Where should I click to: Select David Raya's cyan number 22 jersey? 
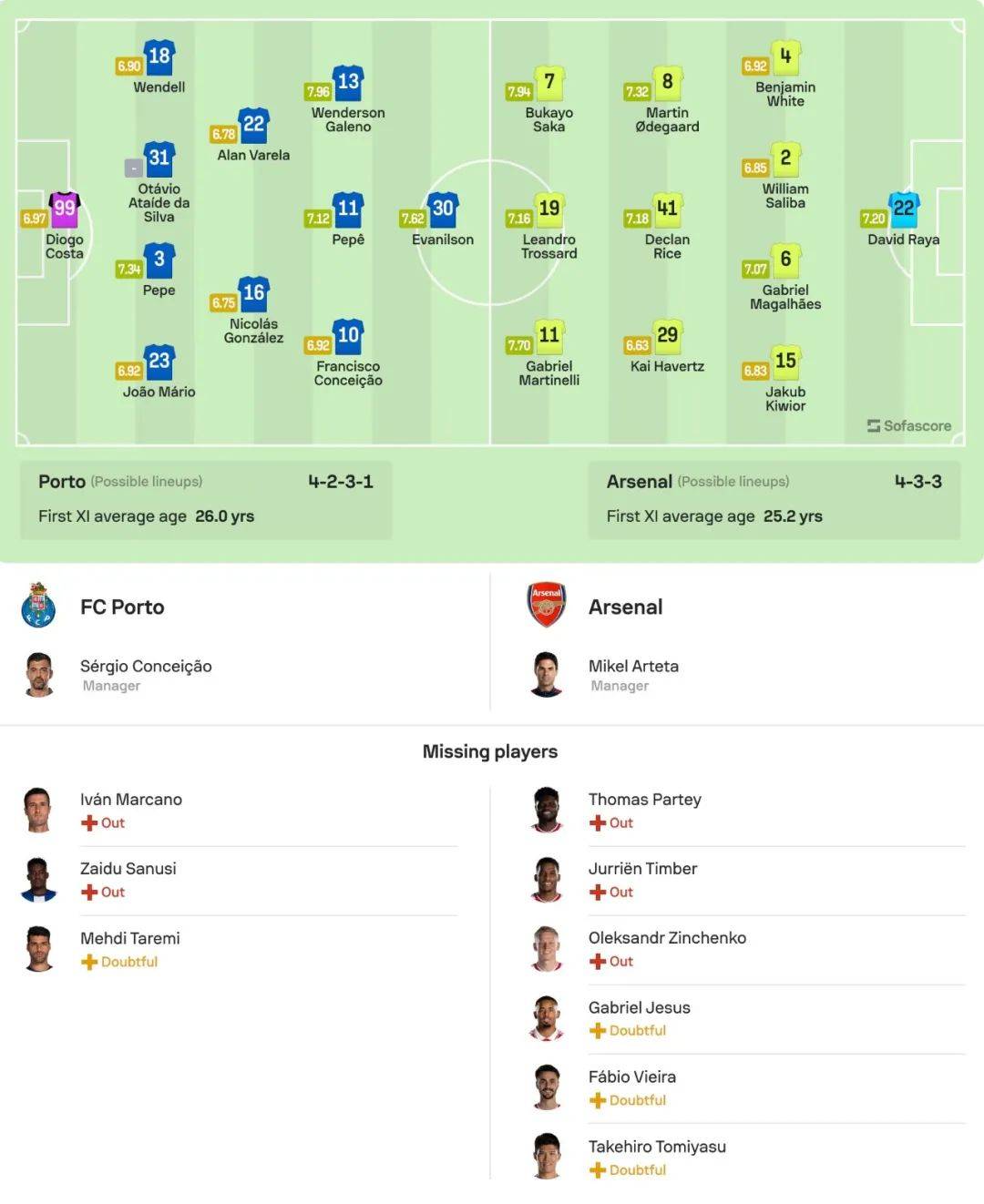(903, 209)
